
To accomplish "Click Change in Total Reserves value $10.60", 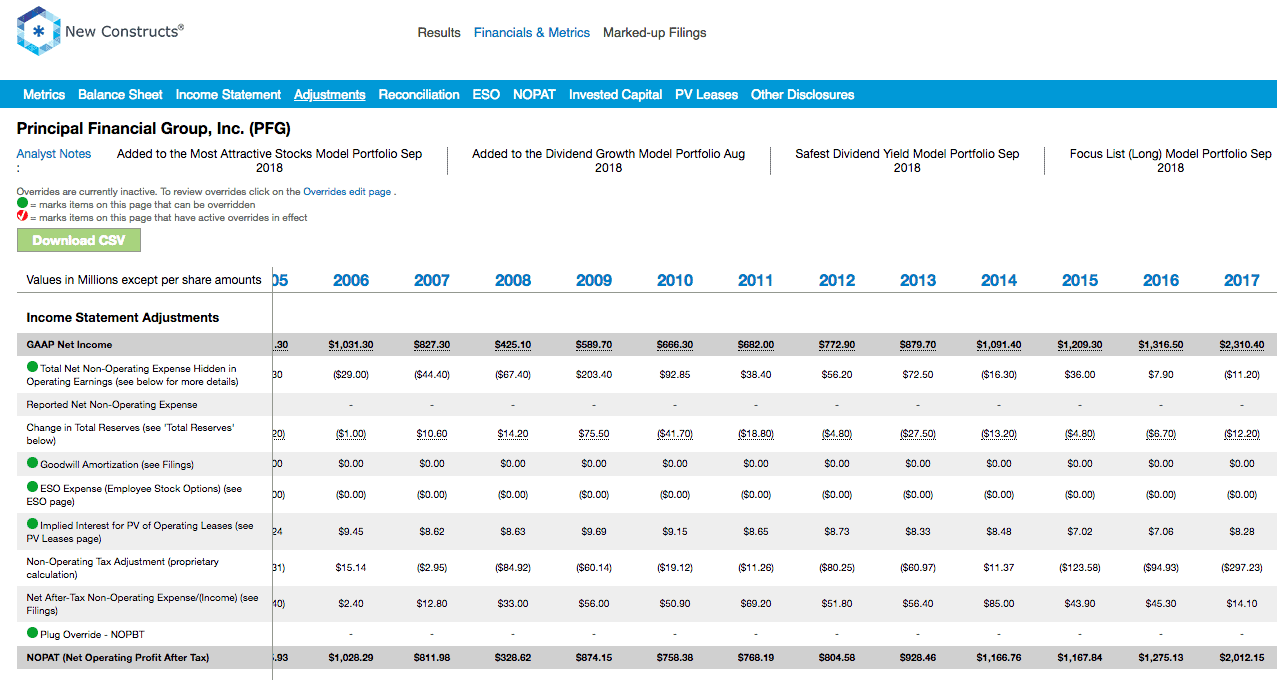I will point(432,434).
